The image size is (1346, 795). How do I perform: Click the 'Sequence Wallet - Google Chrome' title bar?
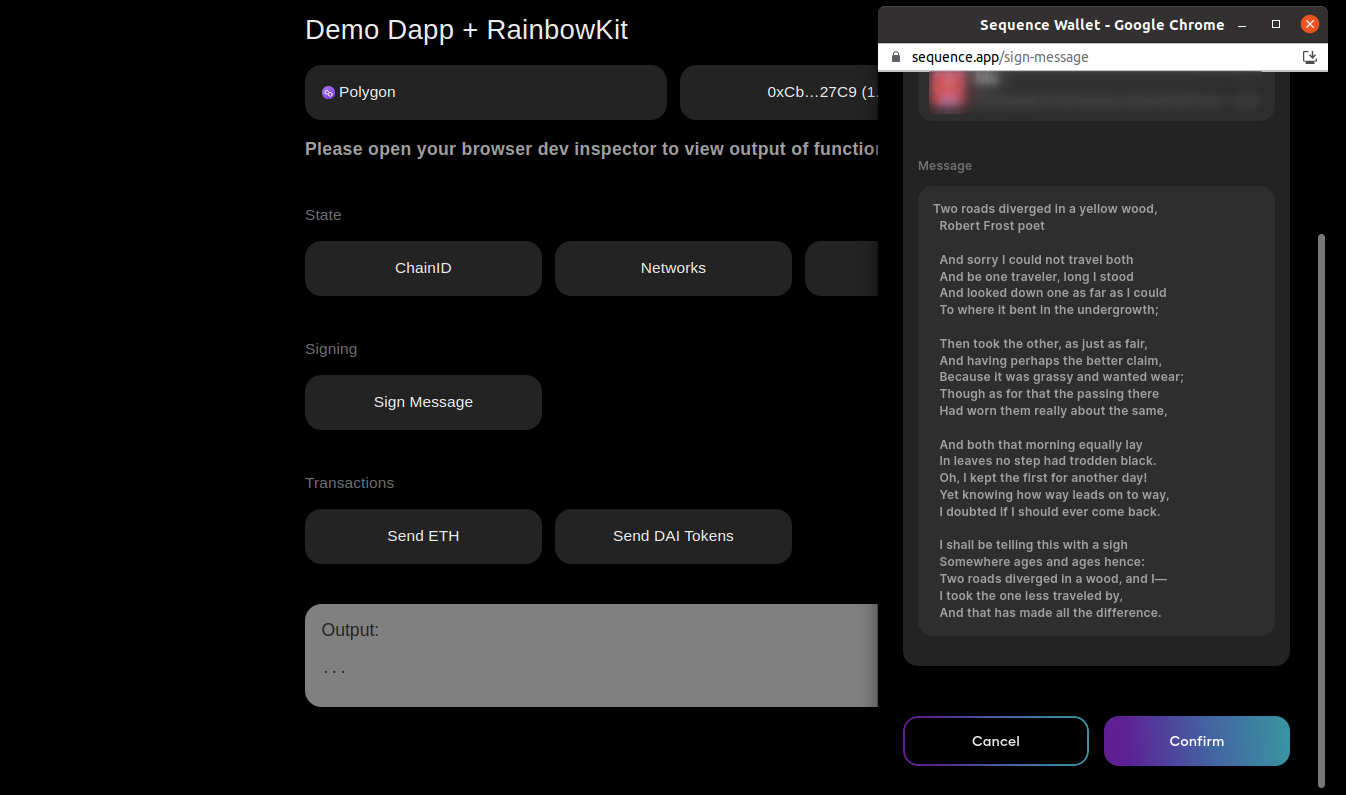(1102, 25)
